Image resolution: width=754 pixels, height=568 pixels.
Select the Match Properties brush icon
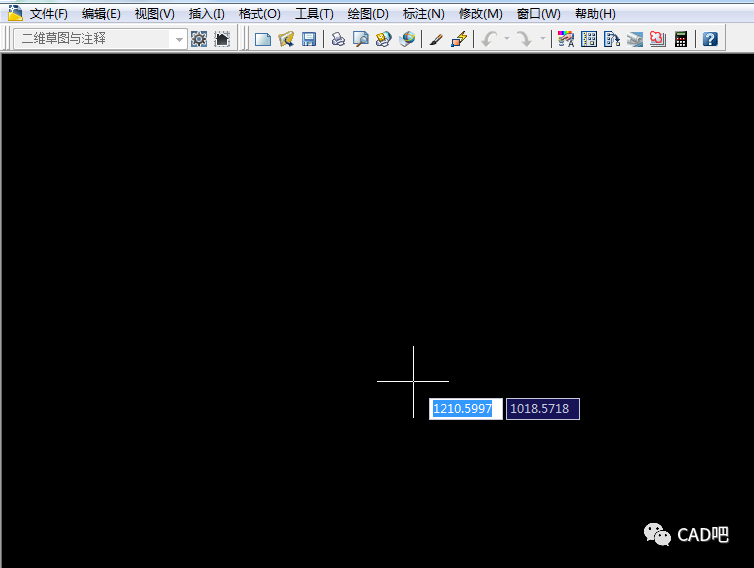click(x=436, y=39)
